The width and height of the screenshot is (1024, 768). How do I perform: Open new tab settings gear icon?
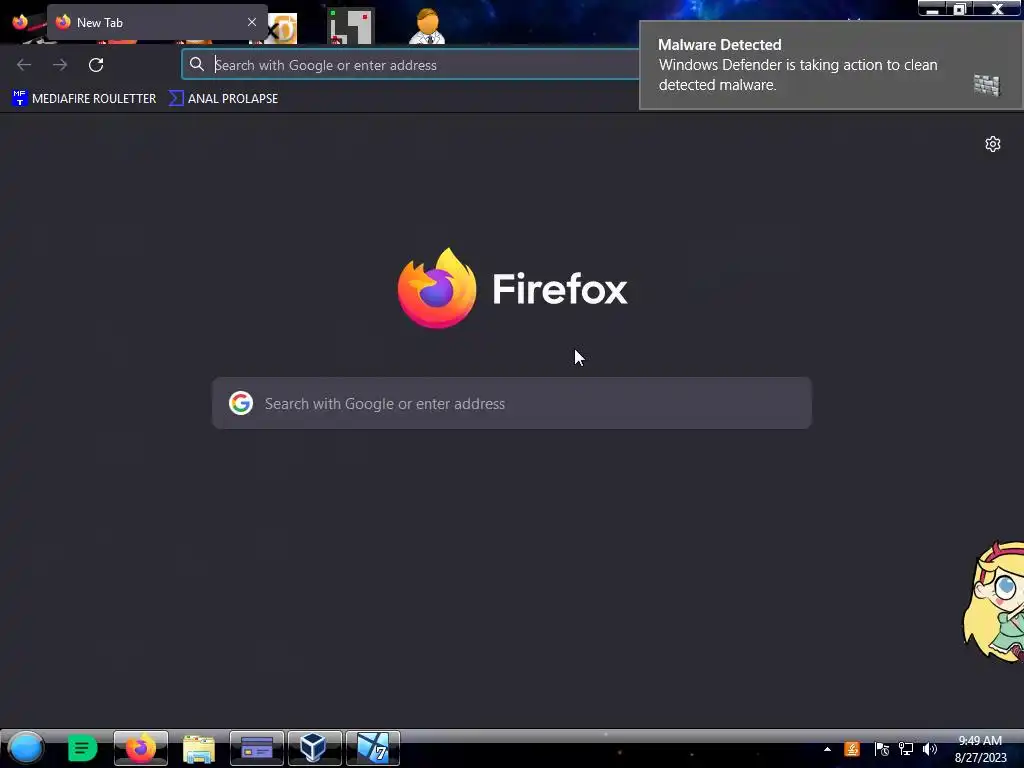point(993,144)
